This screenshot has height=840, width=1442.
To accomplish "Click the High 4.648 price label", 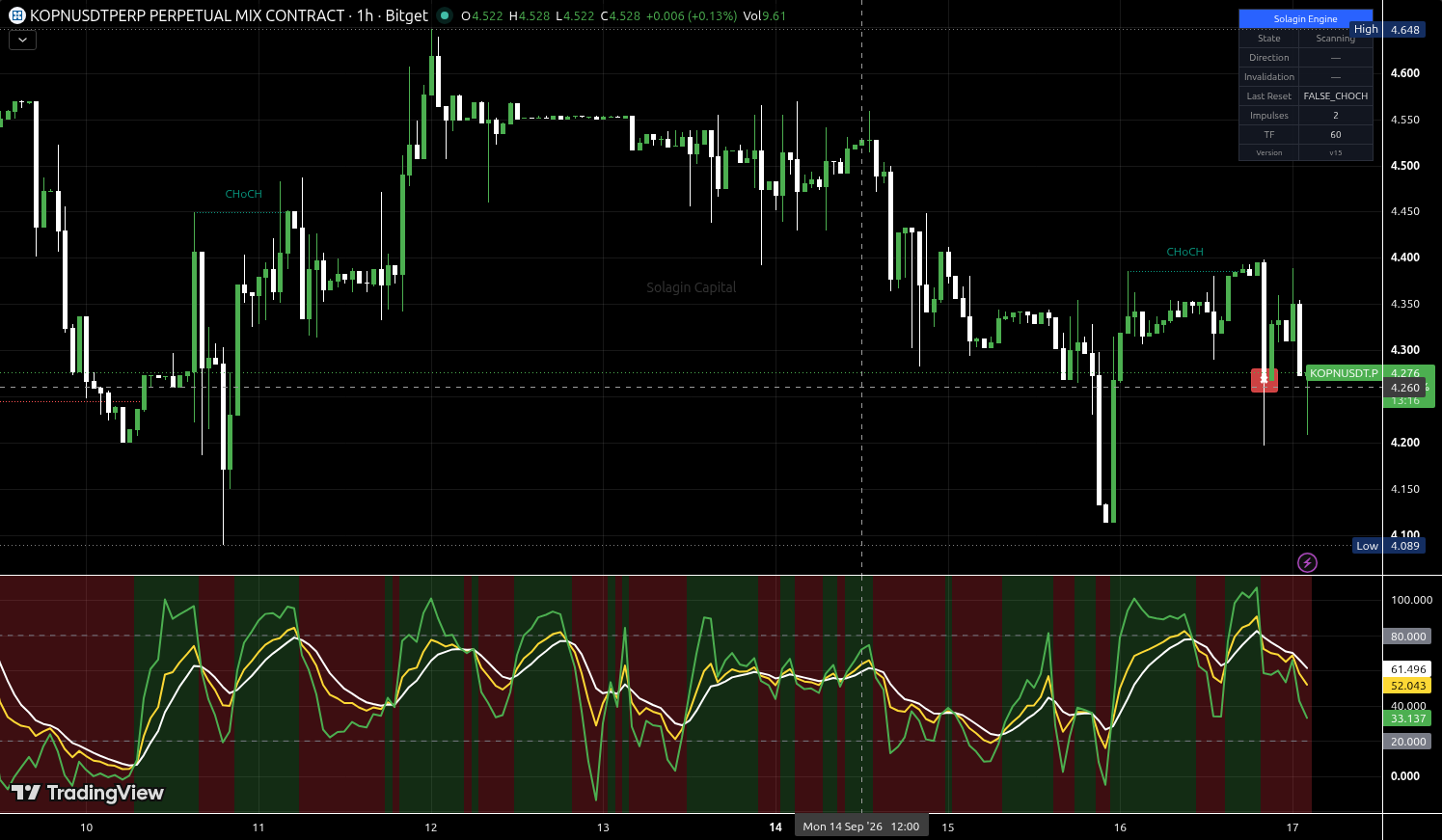I will [x=1388, y=30].
